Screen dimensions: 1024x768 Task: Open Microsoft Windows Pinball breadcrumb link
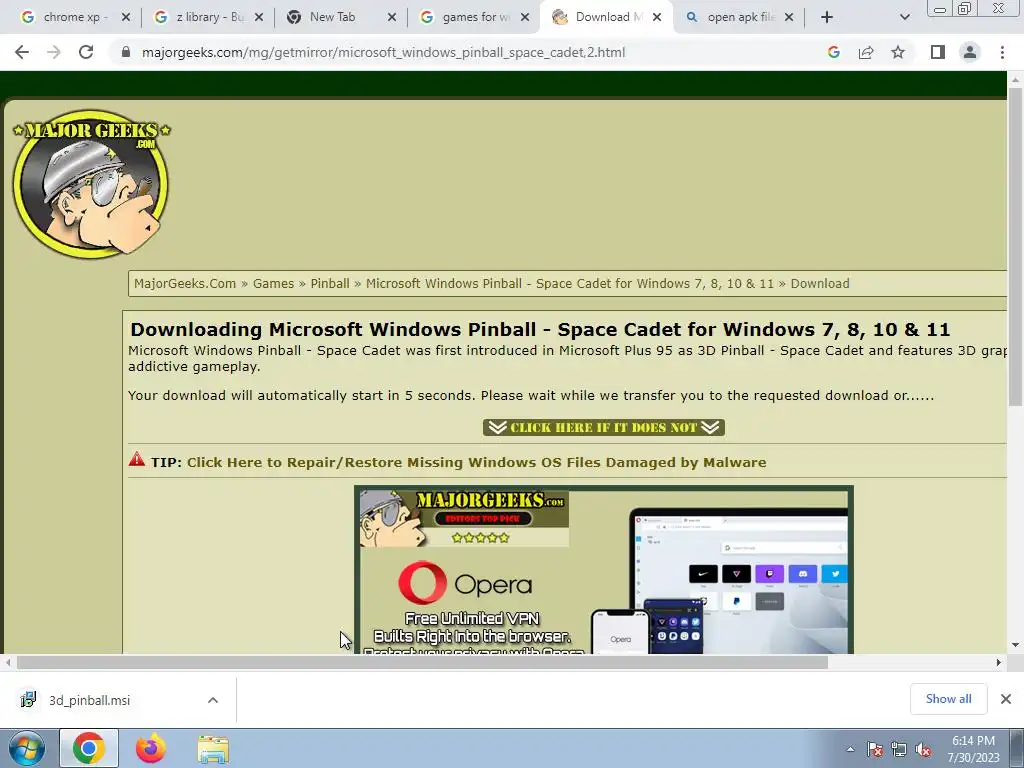click(569, 283)
